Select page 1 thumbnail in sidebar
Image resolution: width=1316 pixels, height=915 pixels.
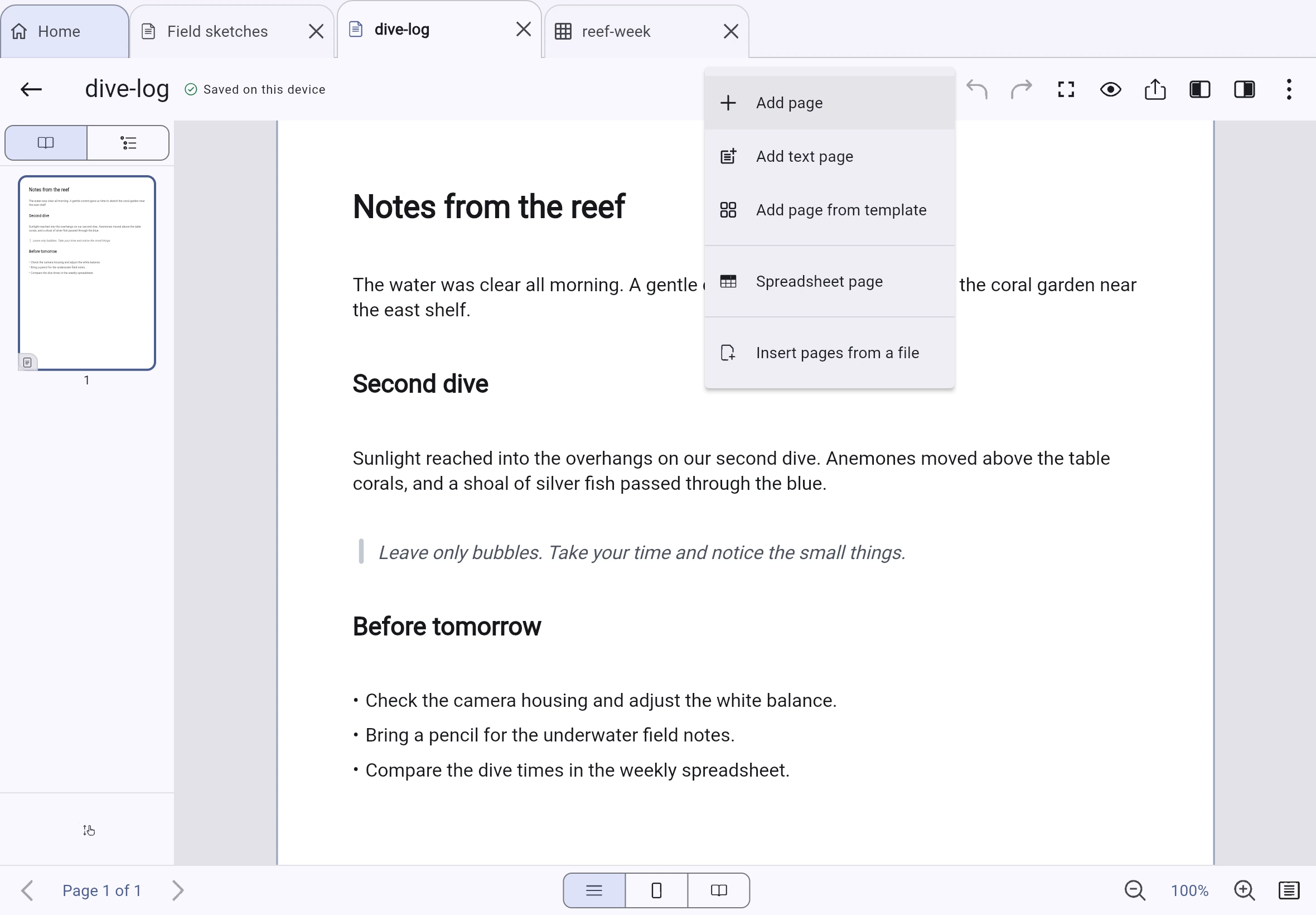[87, 273]
